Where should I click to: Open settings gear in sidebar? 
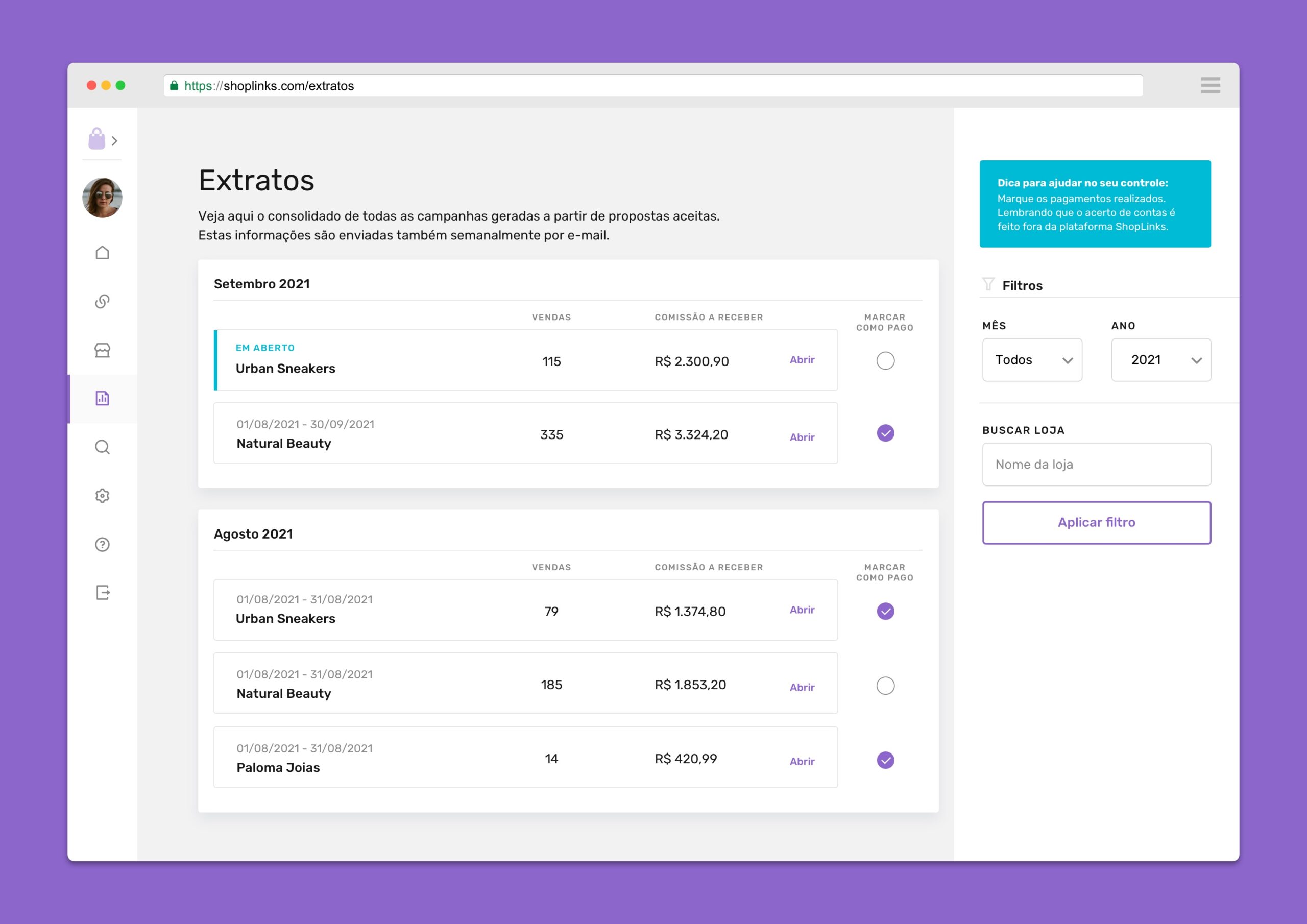103,495
